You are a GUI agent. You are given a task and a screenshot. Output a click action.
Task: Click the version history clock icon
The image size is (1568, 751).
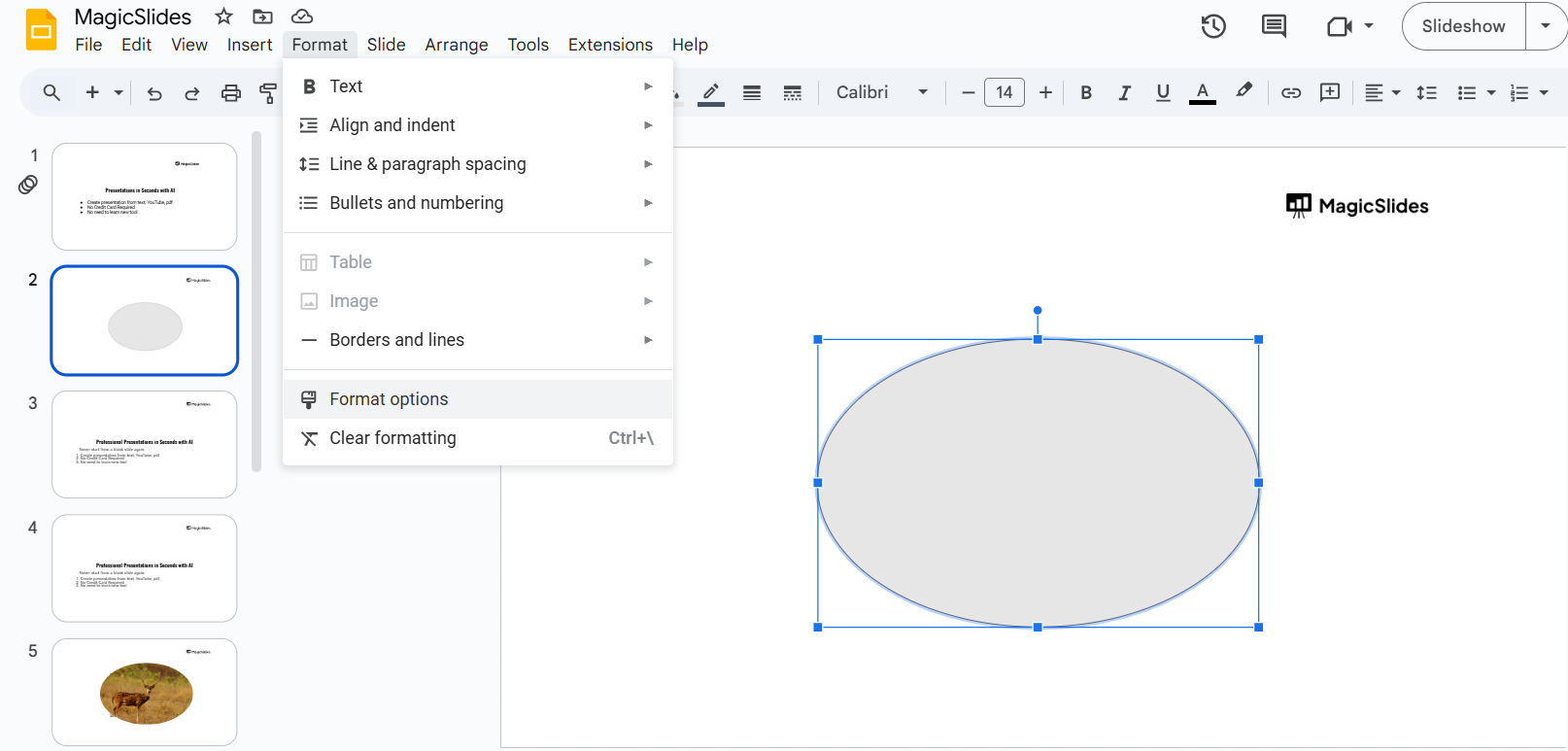(x=1212, y=26)
